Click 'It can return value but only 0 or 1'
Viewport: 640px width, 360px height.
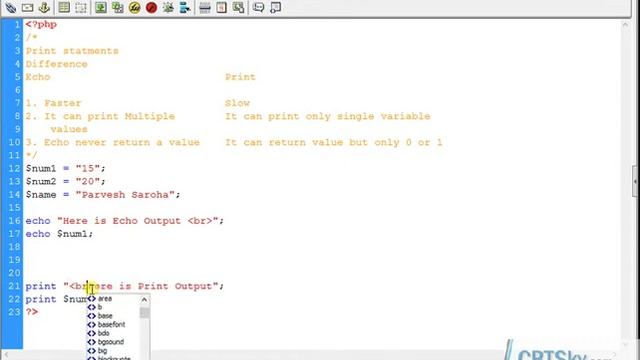pos(333,142)
